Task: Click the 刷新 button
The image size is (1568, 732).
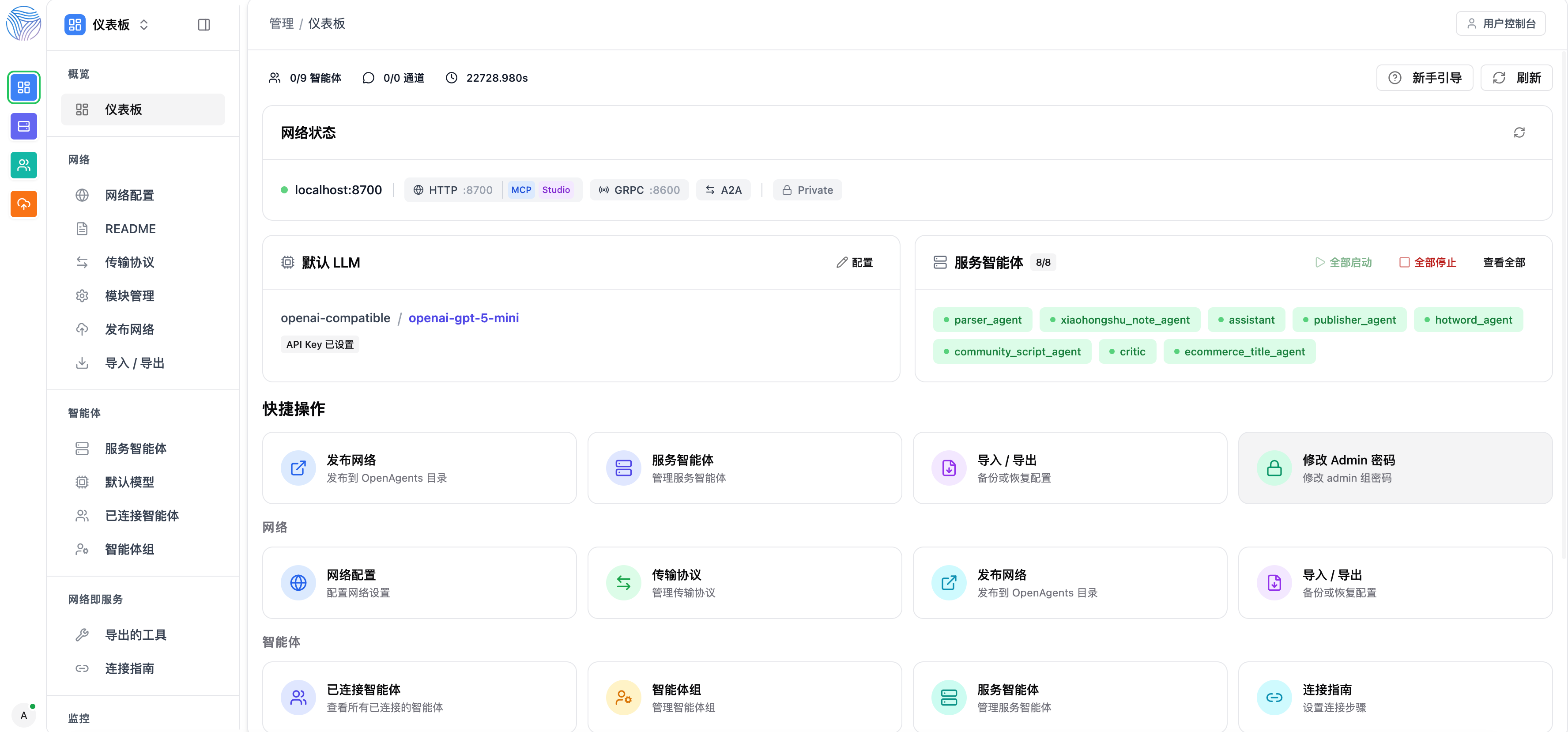Action: click(x=1516, y=77)
